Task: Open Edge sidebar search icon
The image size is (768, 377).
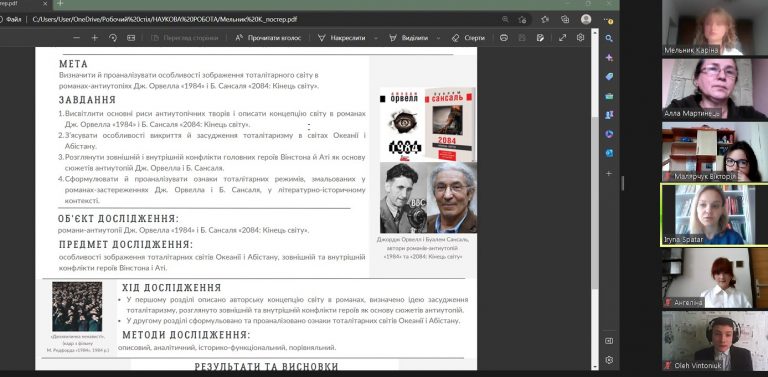Action: [609, 38]
